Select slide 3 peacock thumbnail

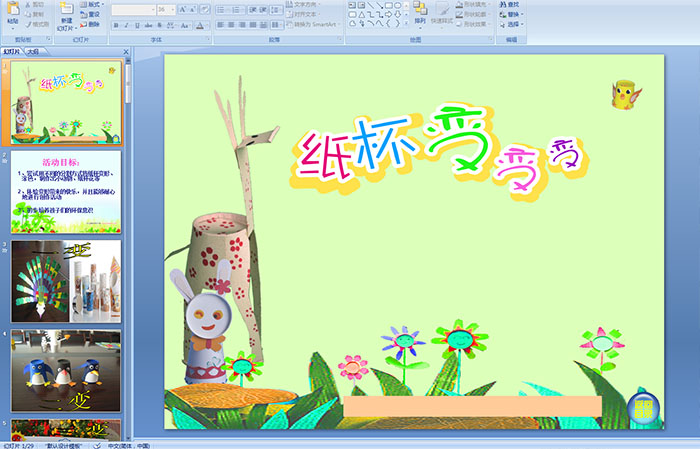pos(66,281)
